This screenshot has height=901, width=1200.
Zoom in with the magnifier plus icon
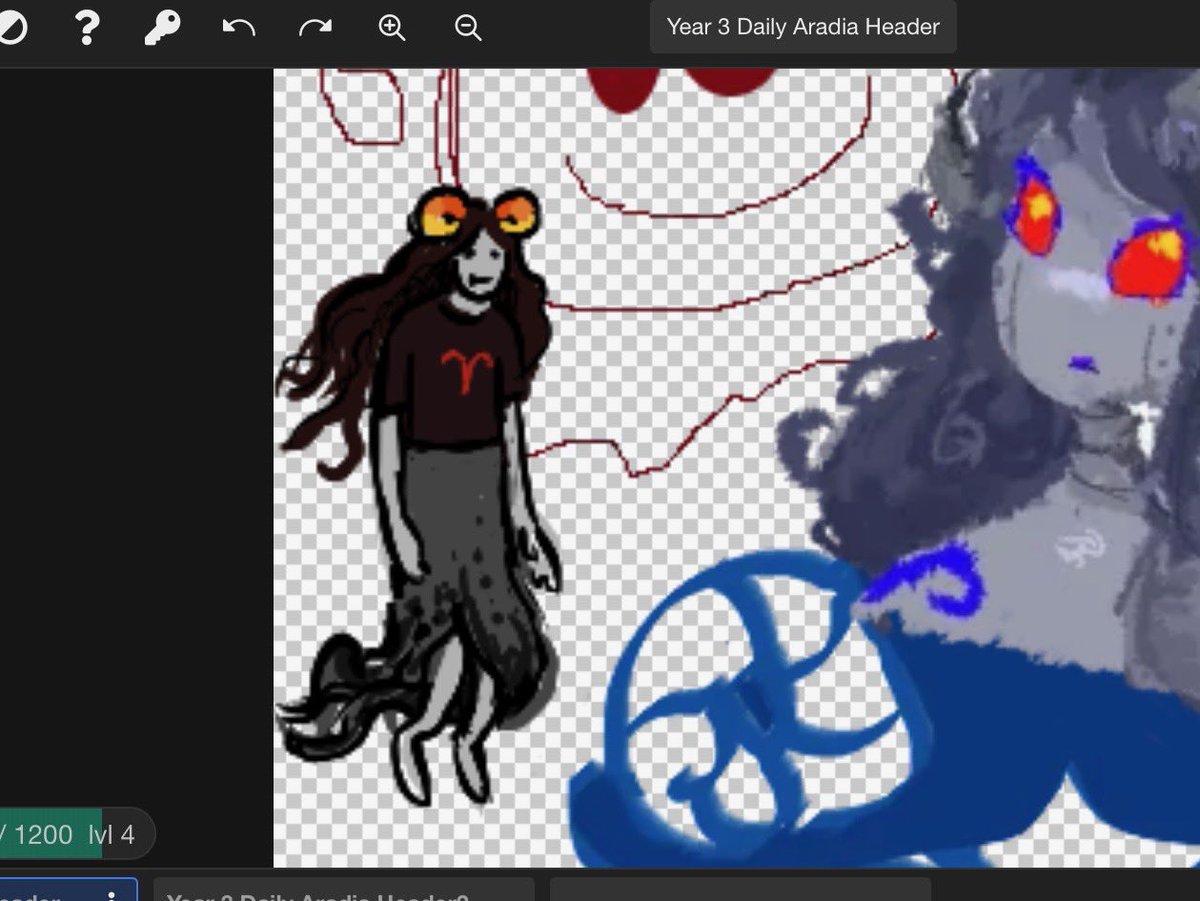[x=392, y=28]
